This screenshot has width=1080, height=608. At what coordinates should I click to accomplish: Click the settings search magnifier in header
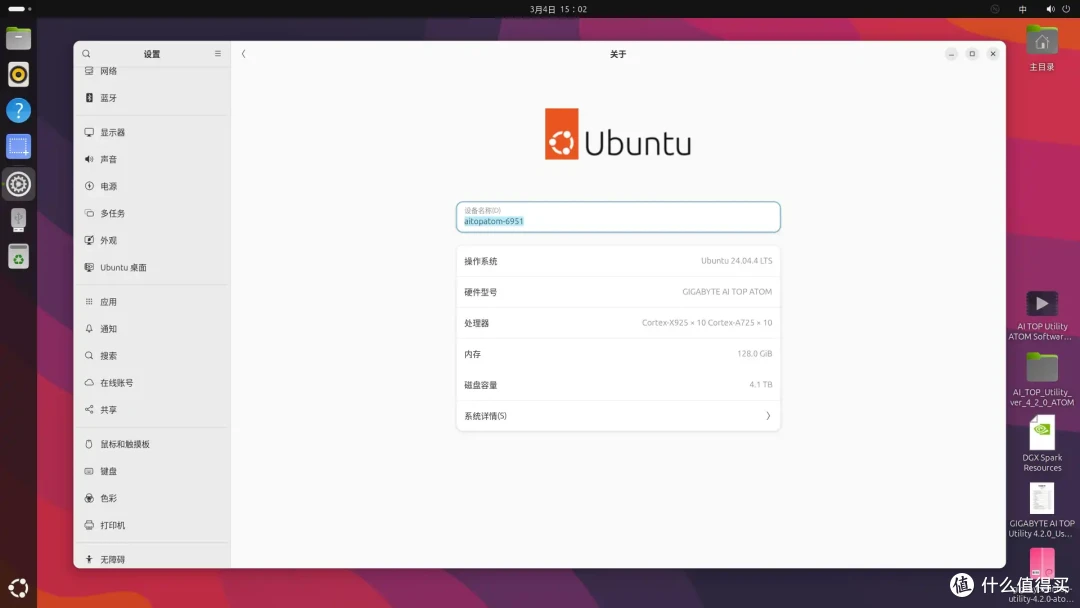point(86,54)
